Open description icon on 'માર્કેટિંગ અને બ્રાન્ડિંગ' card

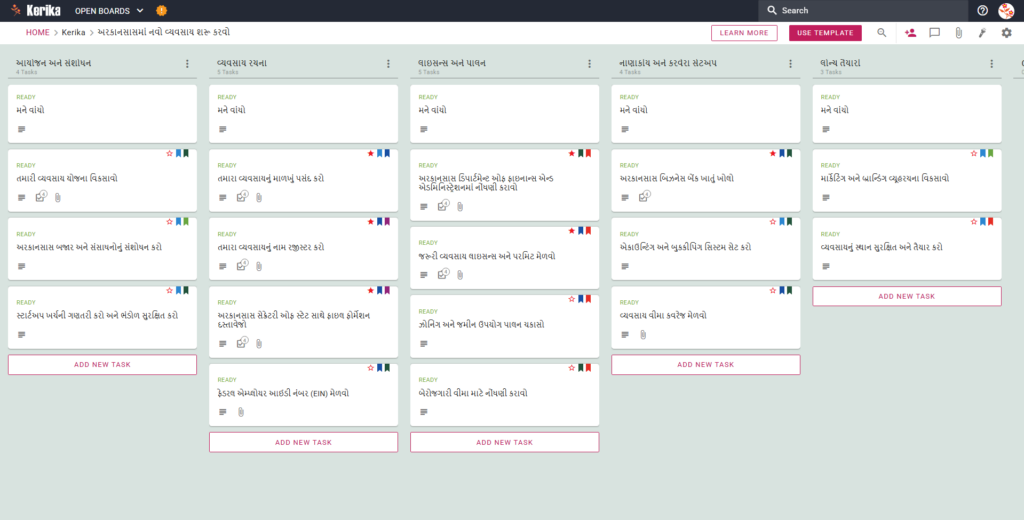tap(826, 197)
